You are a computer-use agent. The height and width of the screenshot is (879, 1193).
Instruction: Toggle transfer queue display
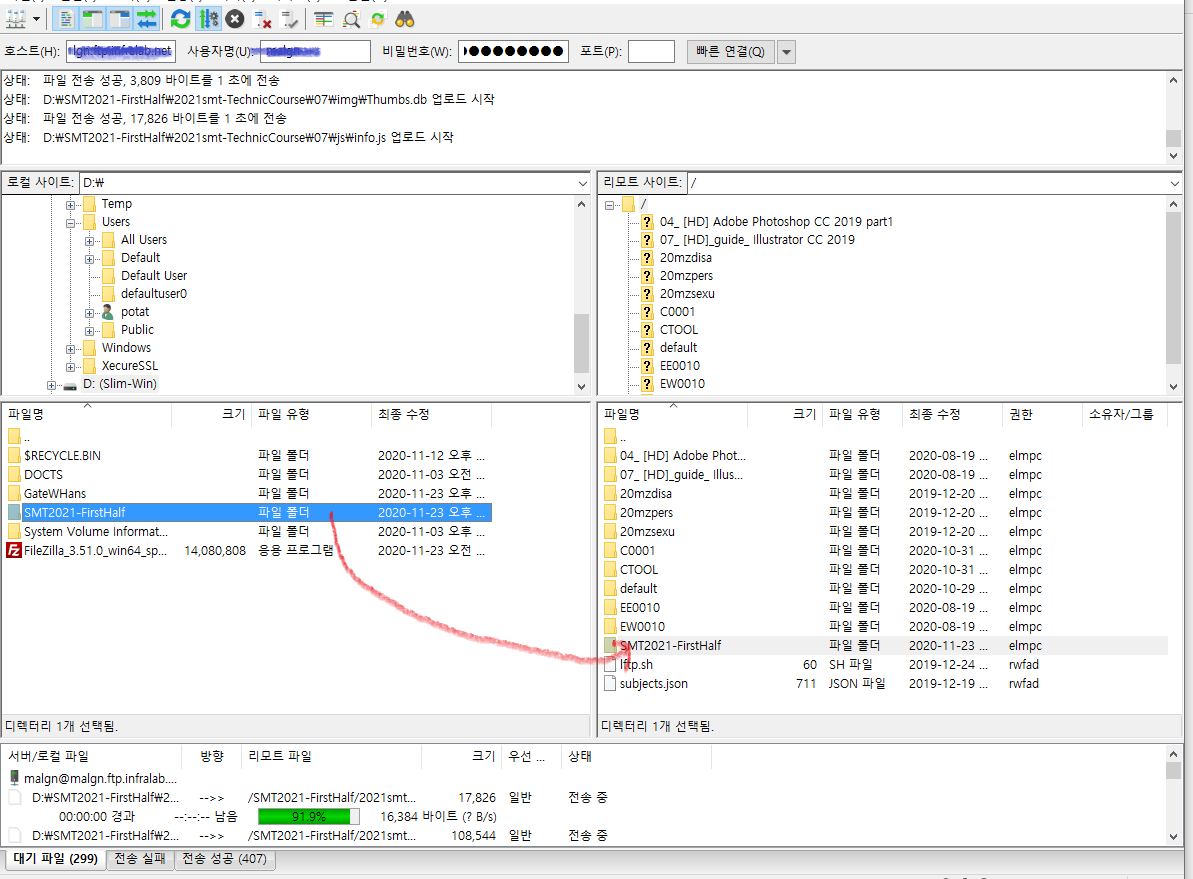click(x=147, y=19)
